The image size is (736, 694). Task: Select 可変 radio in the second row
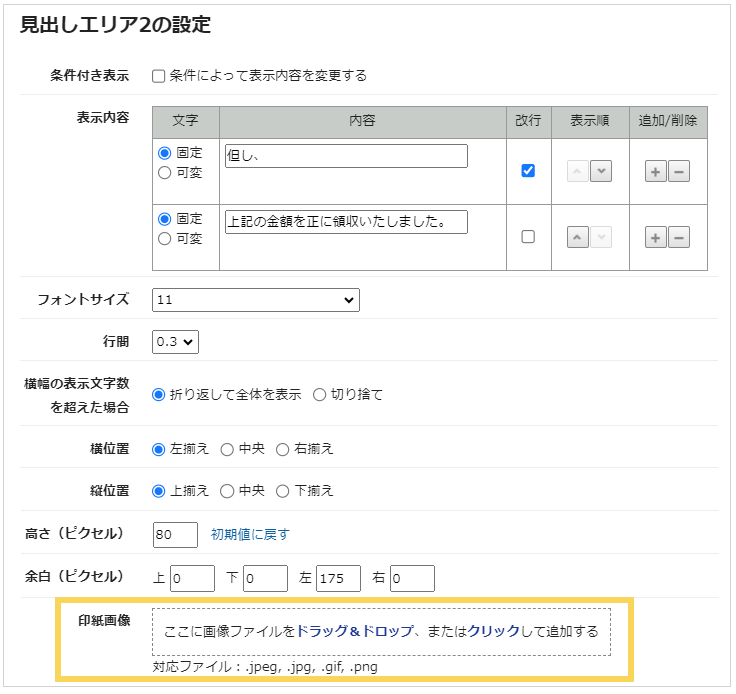(x=165, y=239)
